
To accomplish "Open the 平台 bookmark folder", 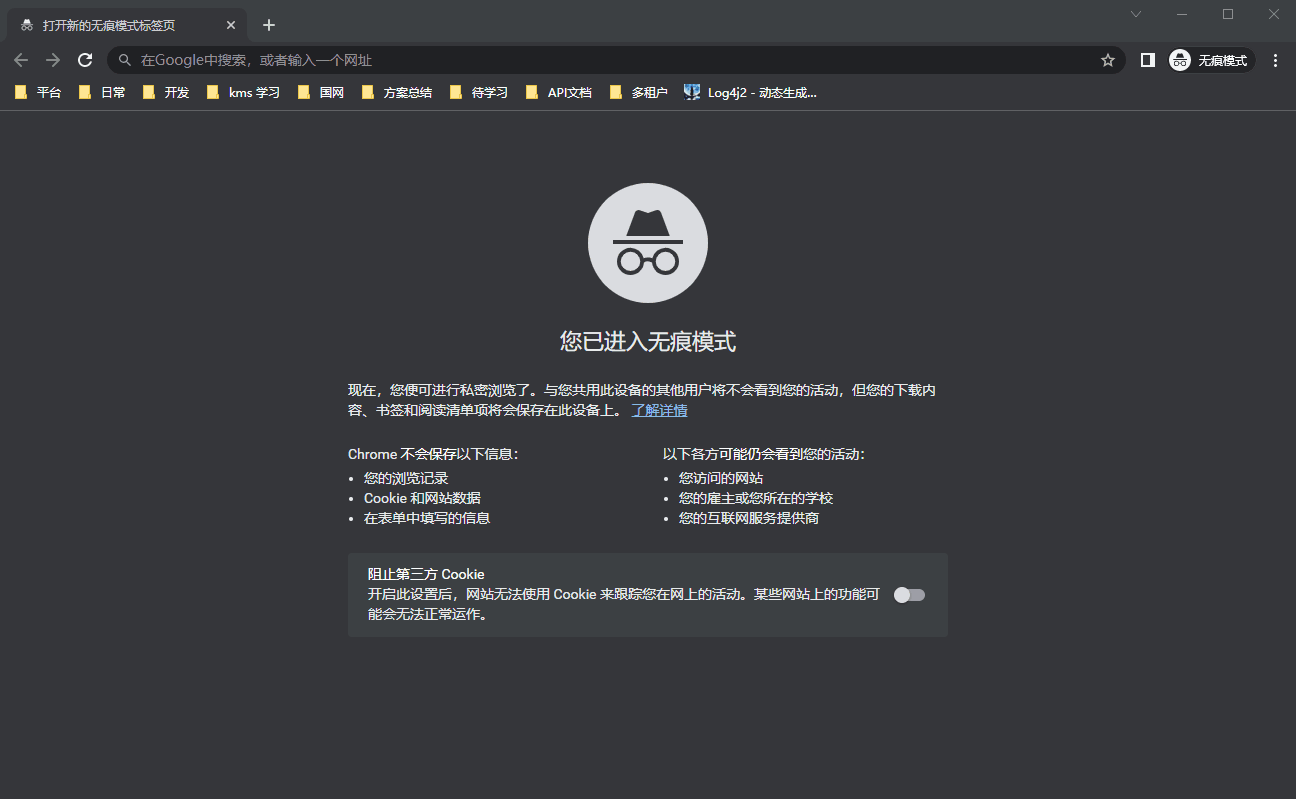I will point(38,92).
